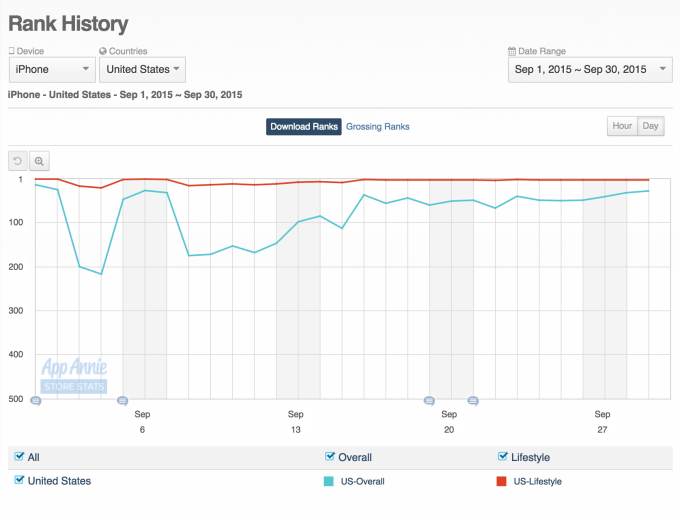This screenshot has width=680, height=521.
Task: Click the event bubble after Sep 20
Action: click(473, 401)
